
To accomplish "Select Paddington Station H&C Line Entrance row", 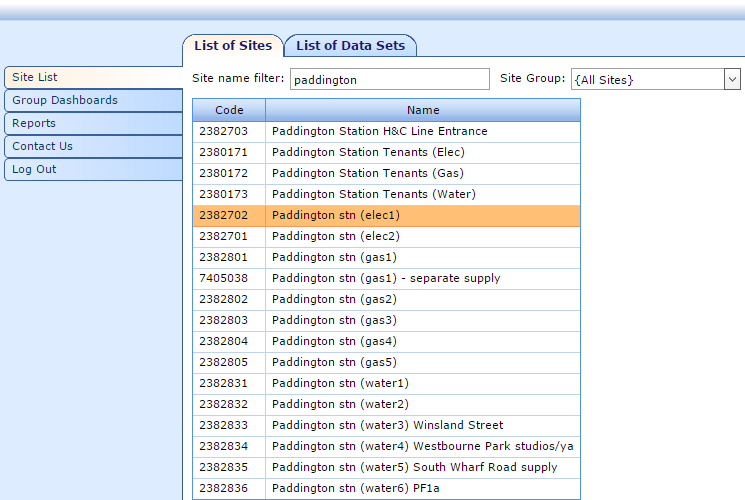I will pos(386,131).
